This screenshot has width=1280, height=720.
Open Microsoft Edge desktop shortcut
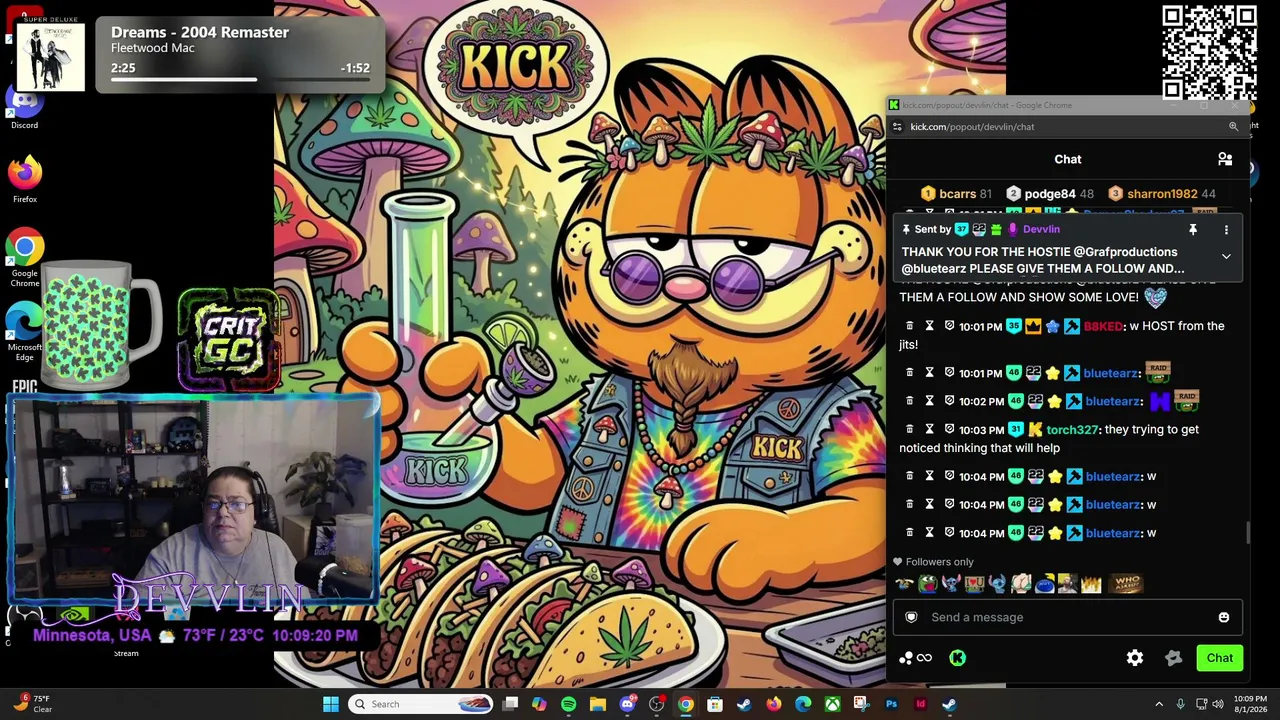[25, 332]
